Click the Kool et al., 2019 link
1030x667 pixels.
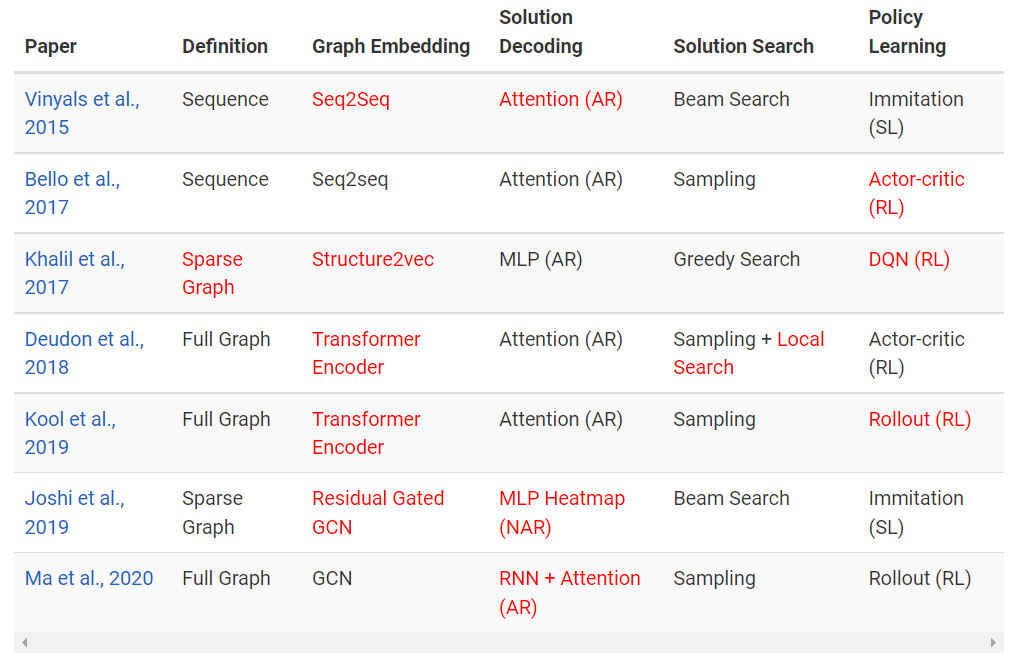click(x=70, y=420)
